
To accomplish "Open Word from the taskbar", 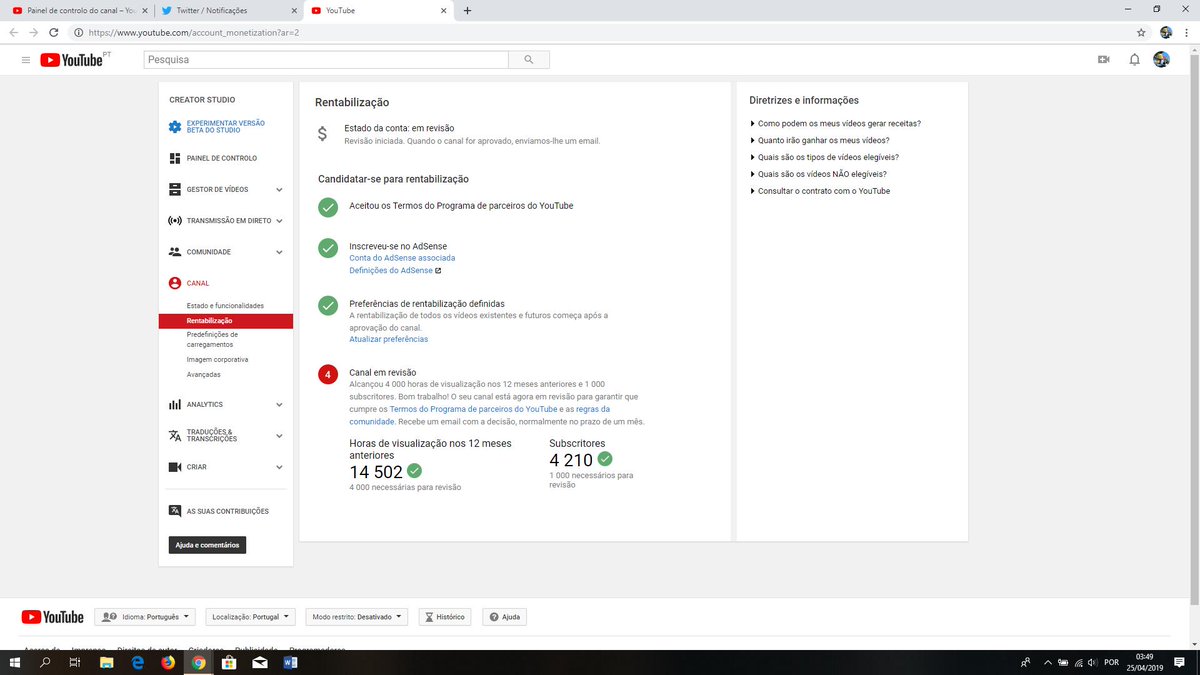I will click(x=291, y=662).
